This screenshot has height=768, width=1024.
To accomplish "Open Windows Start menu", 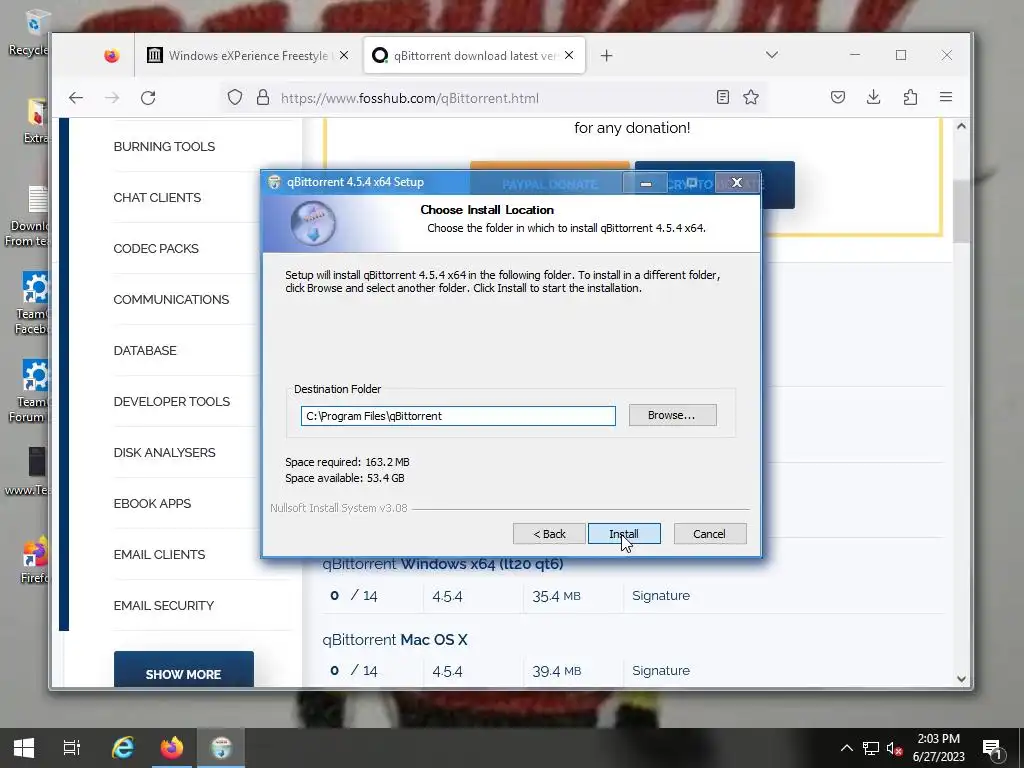I will click(x=24, y=748).
